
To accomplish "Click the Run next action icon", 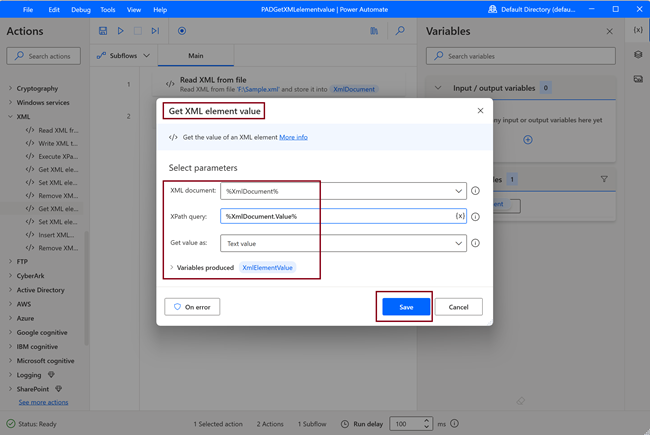I will (x=155, y=31).
